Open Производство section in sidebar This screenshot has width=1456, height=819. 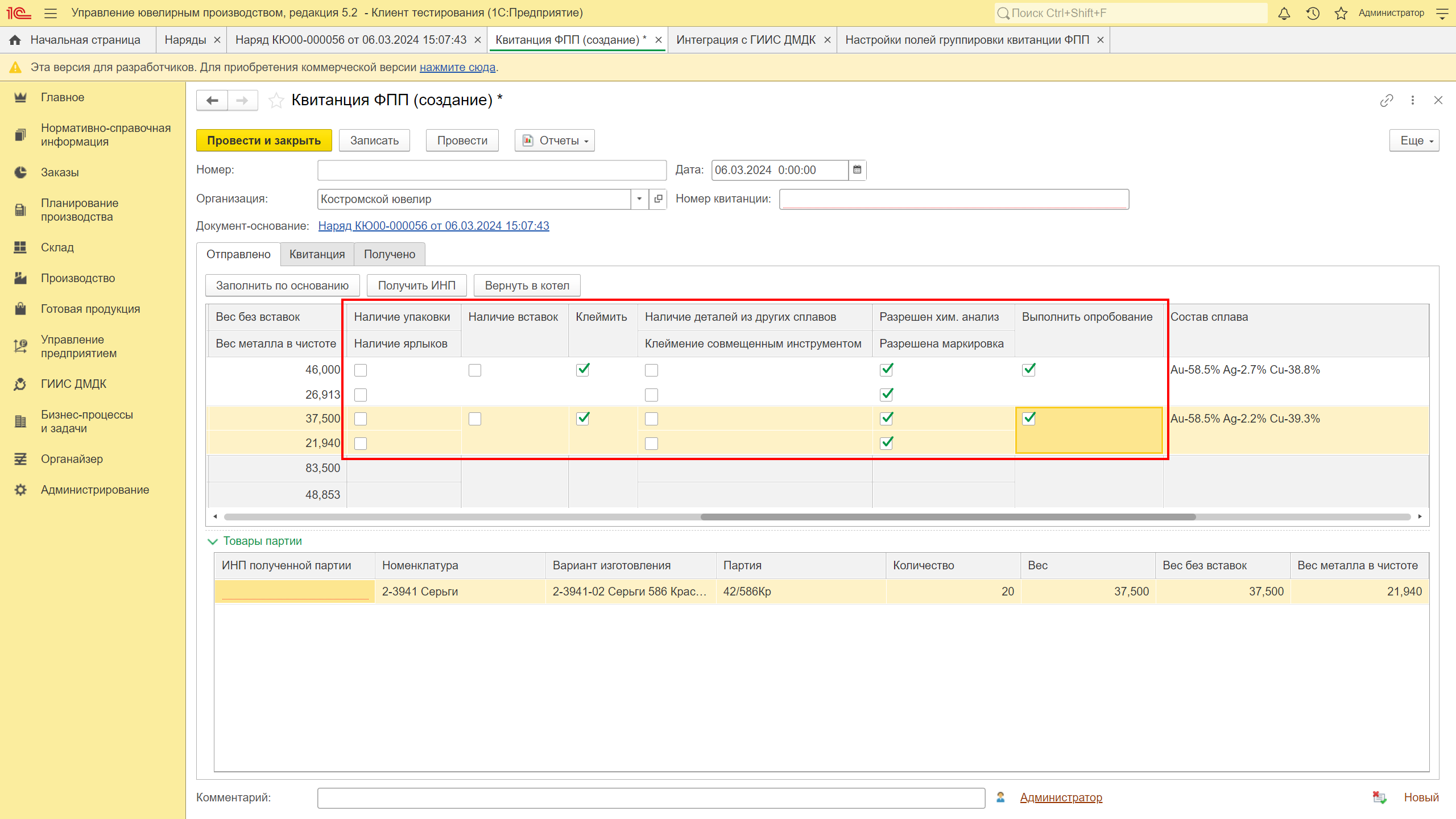point(77,278)
